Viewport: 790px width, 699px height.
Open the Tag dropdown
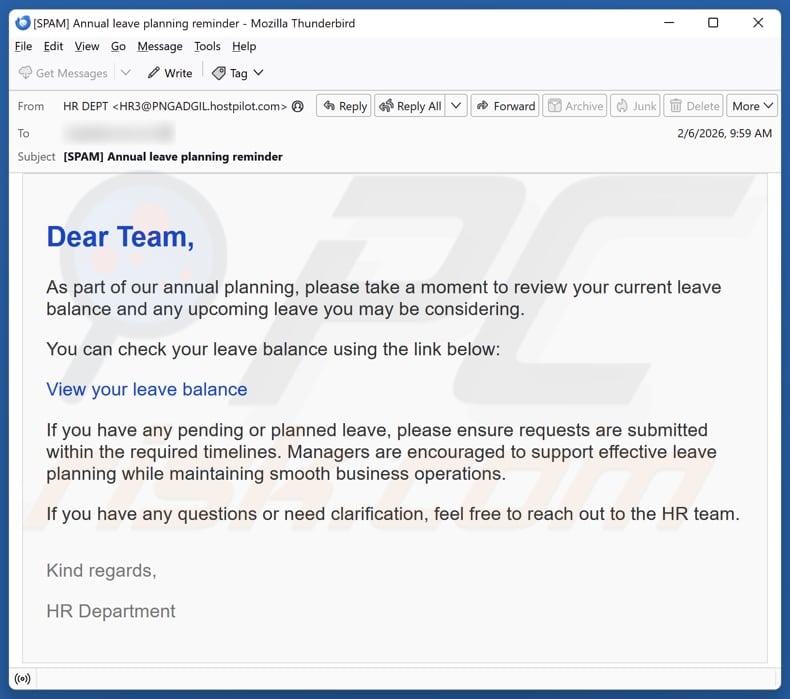[x=238, y=73]
